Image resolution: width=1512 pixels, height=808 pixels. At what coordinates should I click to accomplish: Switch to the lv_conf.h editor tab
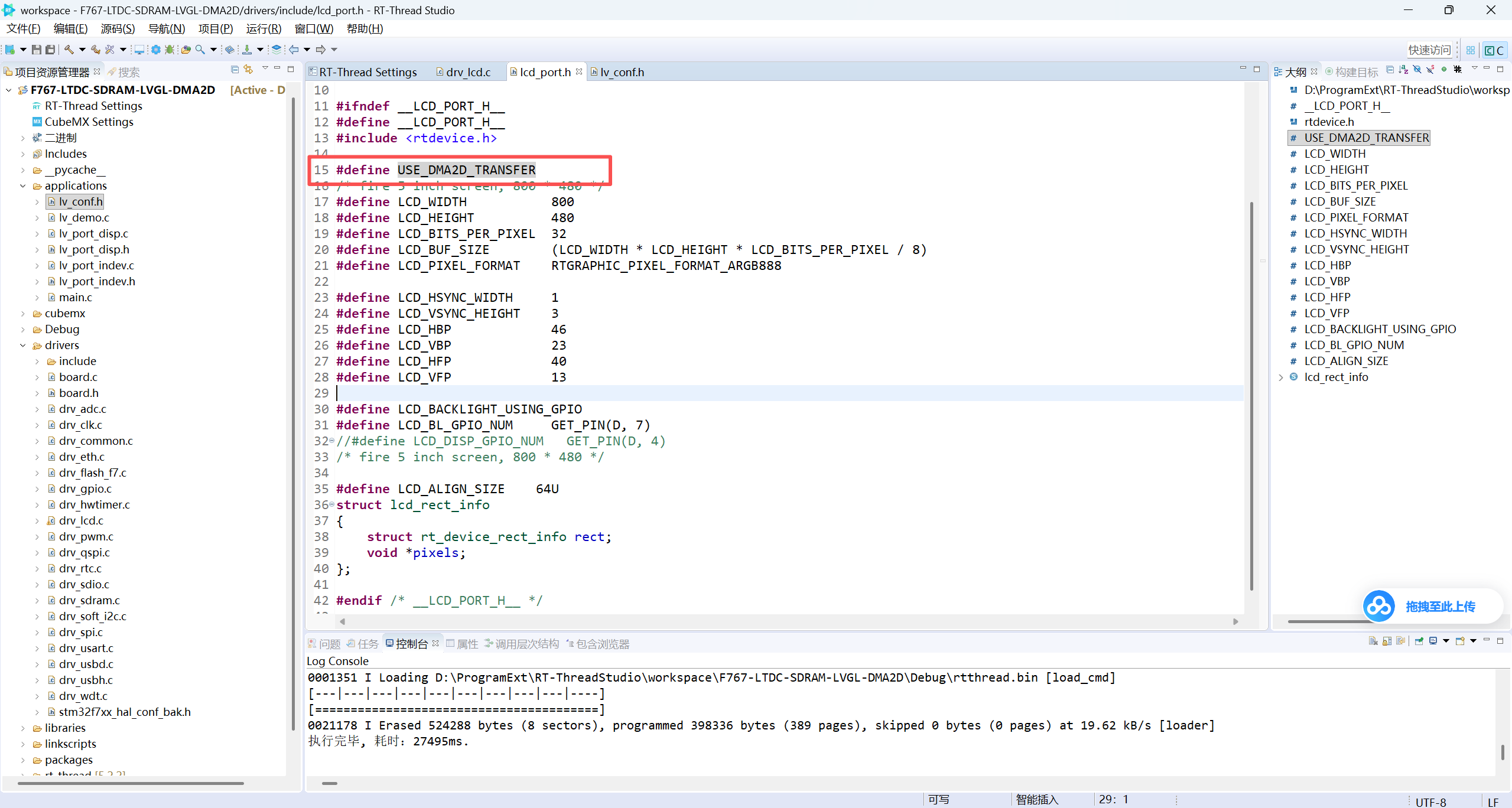pyautogui.click(x=617, y=72)
